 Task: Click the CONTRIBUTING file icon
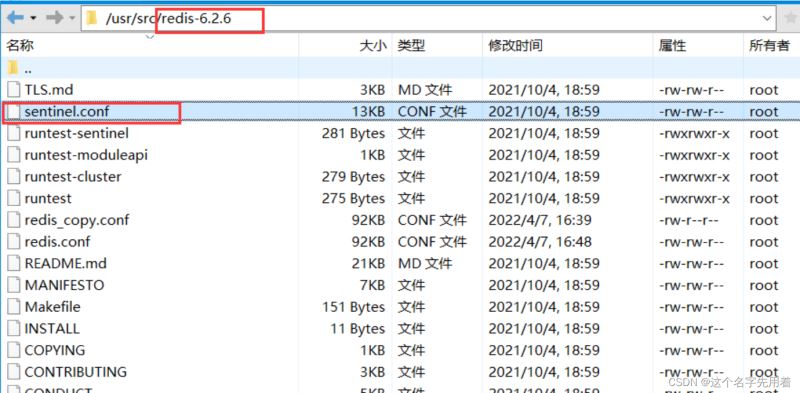click(14, 372)
